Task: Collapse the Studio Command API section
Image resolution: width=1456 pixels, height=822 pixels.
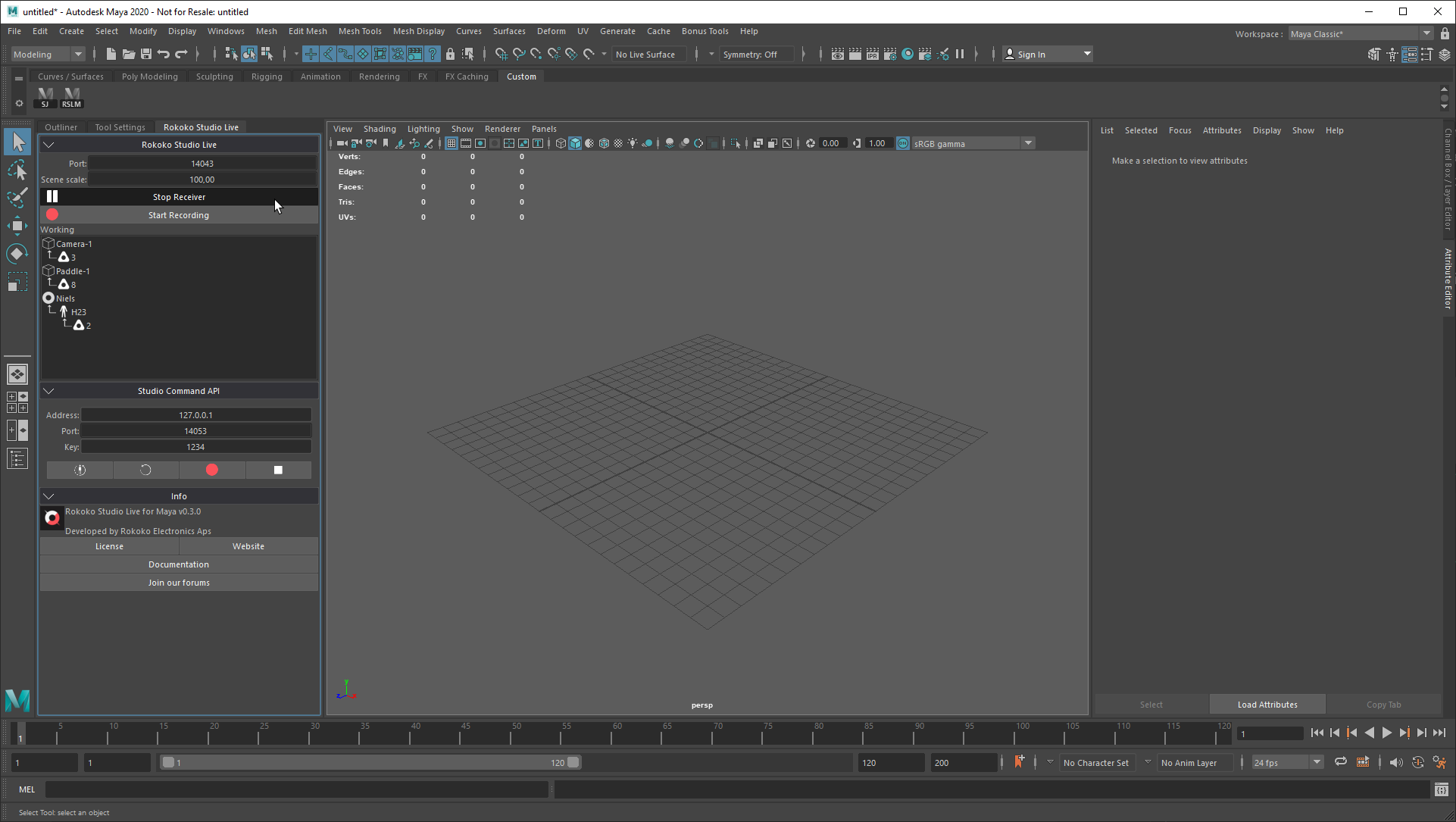Action: click(x=49, y=391)
